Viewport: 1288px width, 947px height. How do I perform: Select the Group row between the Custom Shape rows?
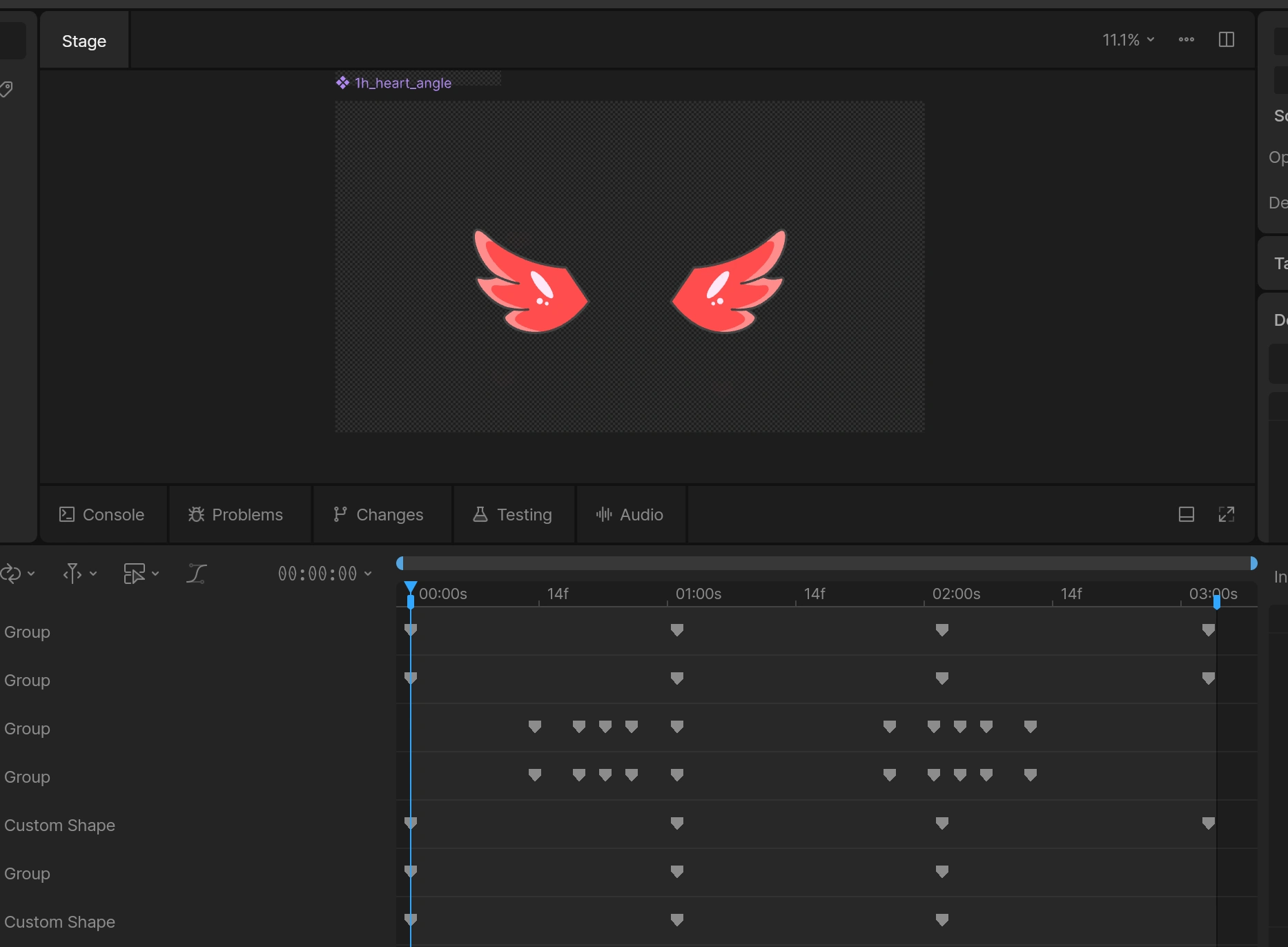tap(27, 873)
